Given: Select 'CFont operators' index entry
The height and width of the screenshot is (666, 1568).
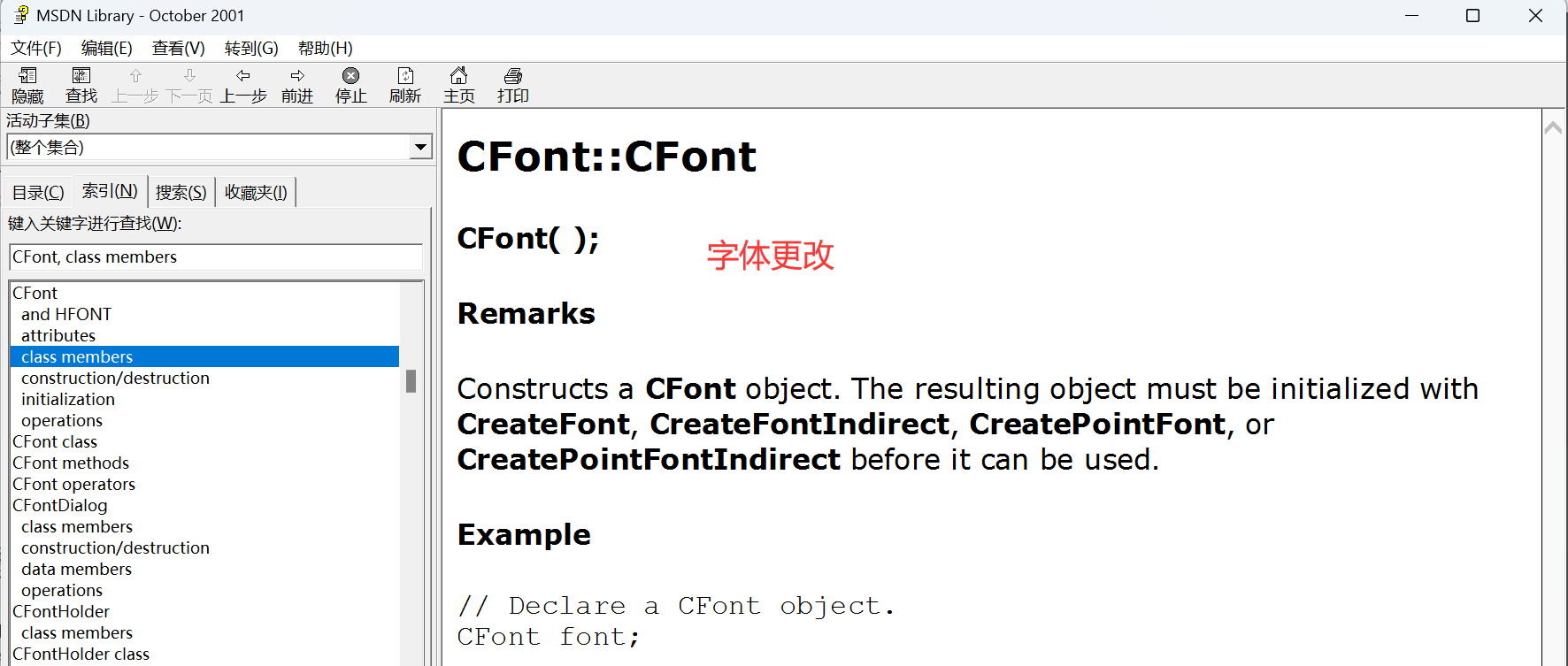Looking at the screenshot, I should coord(74,484).
